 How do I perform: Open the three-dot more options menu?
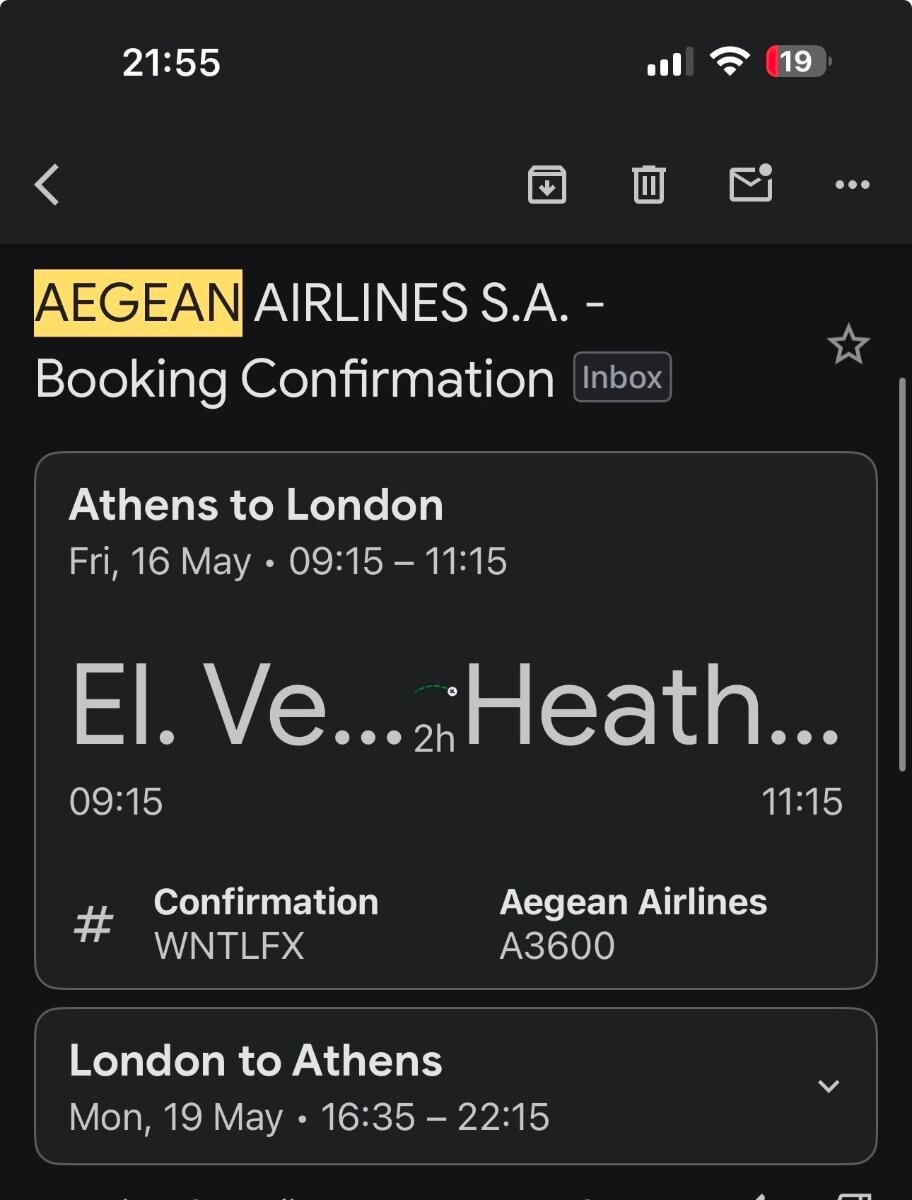(x=852, y=185)
